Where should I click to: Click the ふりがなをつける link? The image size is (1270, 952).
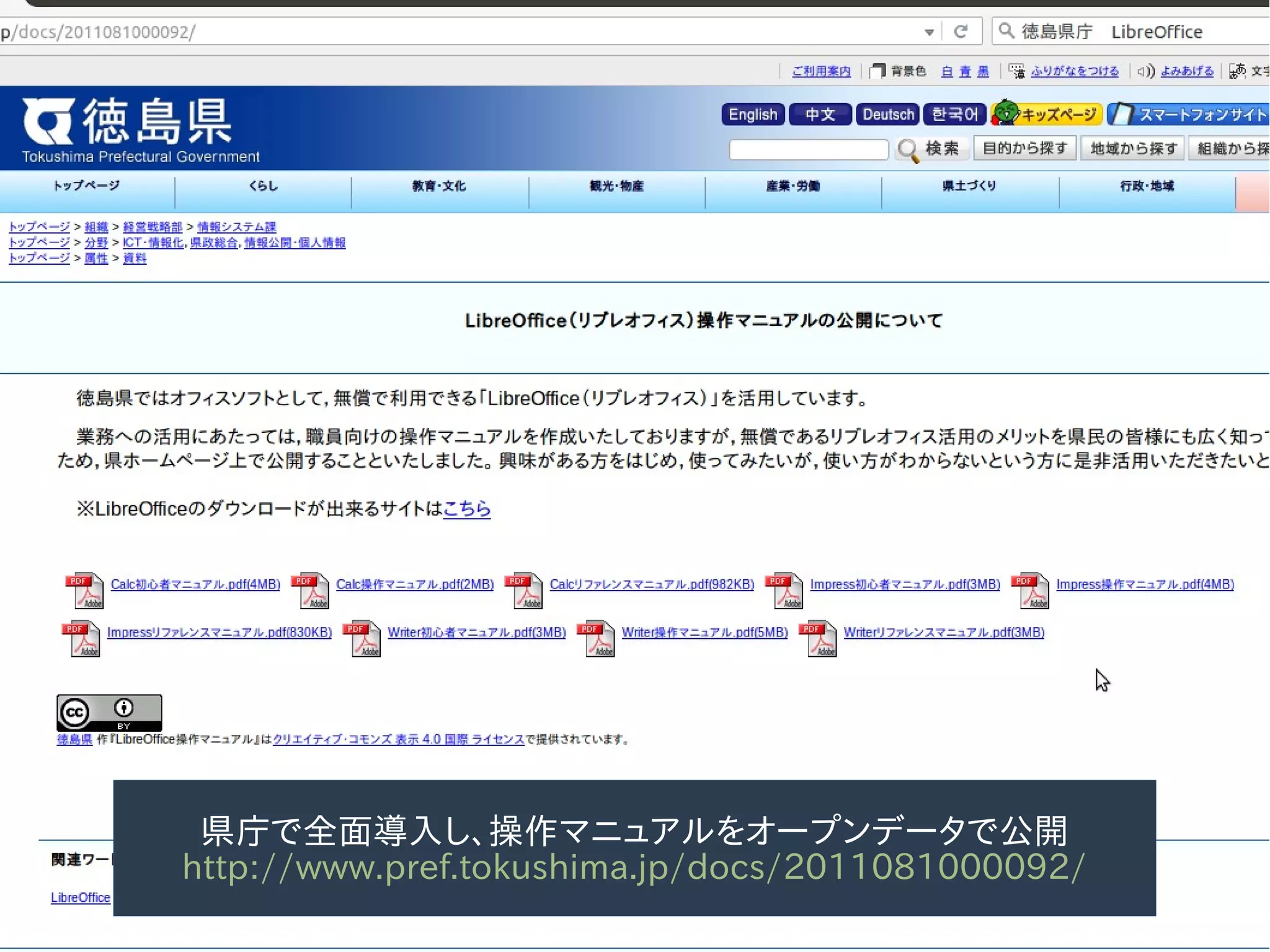point(1075,71)
